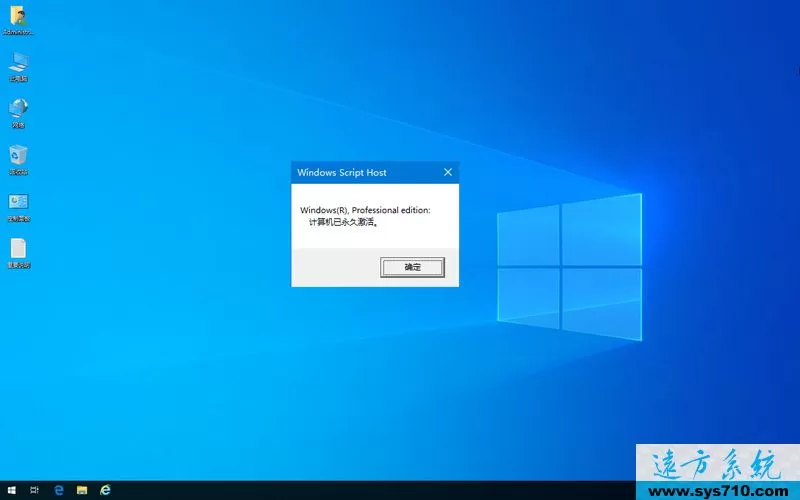Select the text document file on desktop
Viewport: 800px width, 500px height.
point(18,249)
